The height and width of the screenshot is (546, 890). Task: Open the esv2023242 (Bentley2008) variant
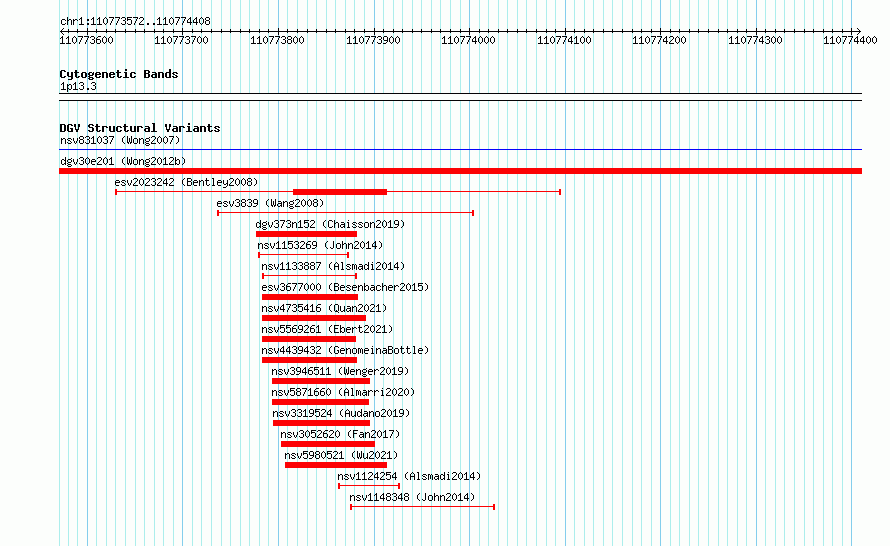pyautogui.click(x=186, y=182)
